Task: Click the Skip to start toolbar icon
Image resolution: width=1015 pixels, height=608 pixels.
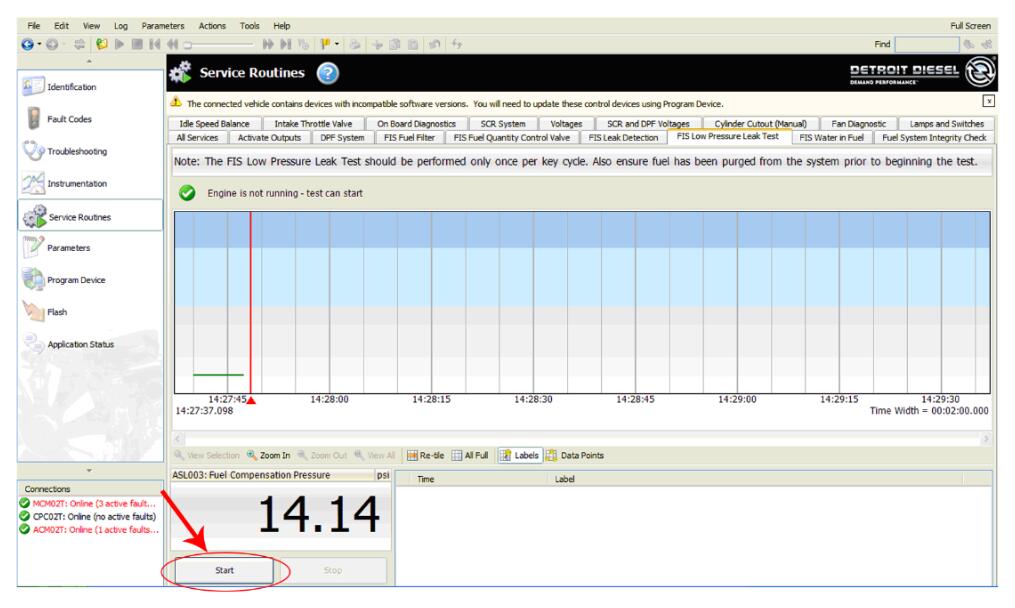Action: click(x=155, y=44)
